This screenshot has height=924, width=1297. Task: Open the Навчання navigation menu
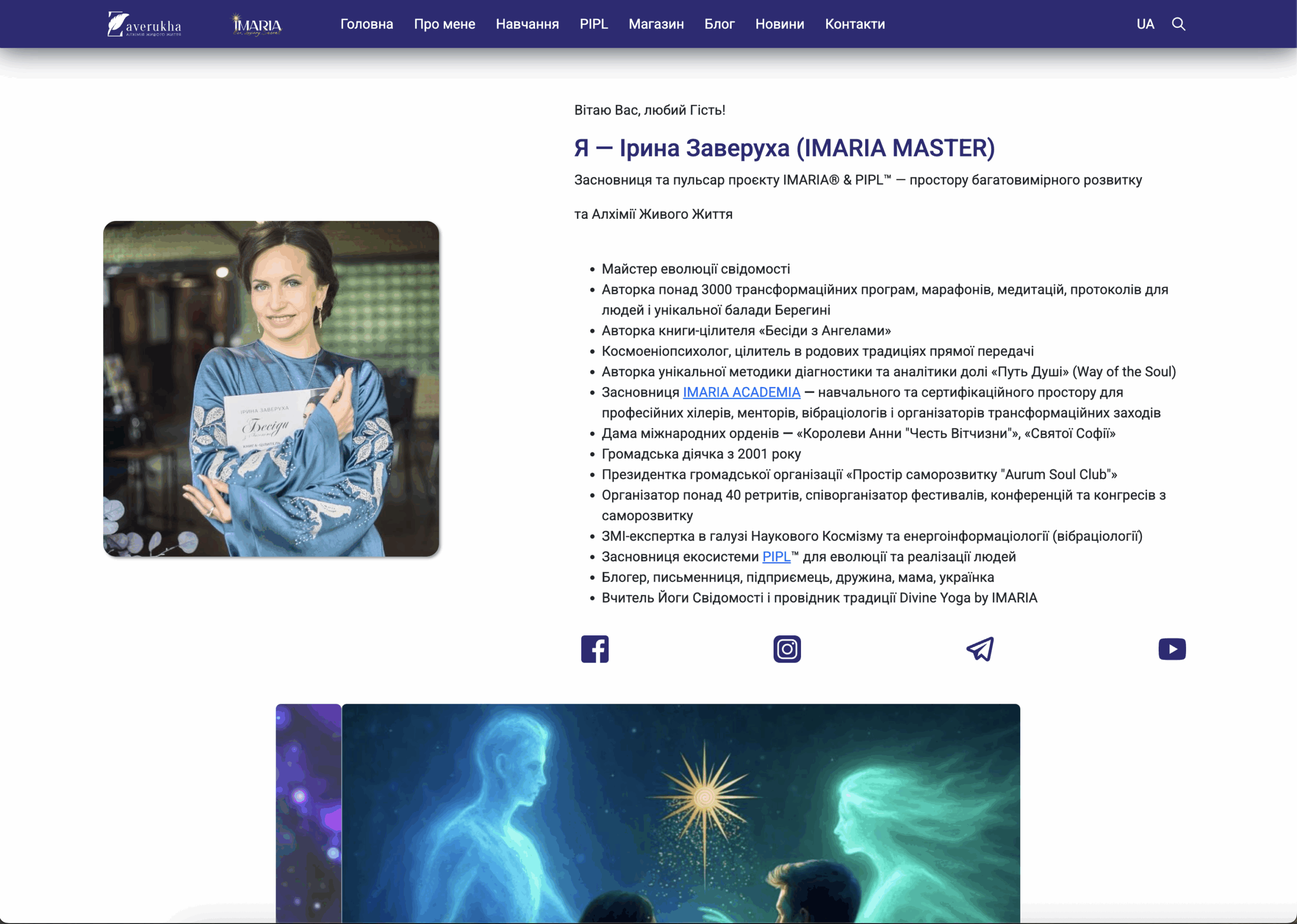[527, 24]
